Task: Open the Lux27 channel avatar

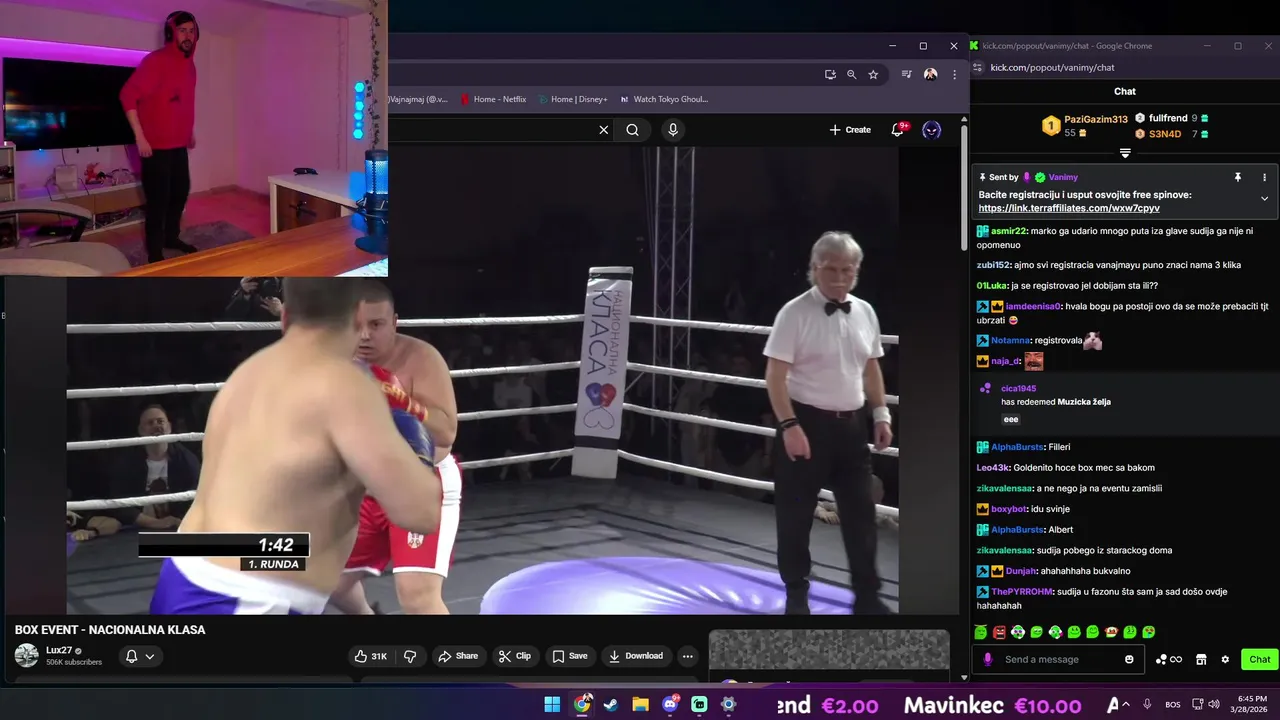Action: coord(27,656)
